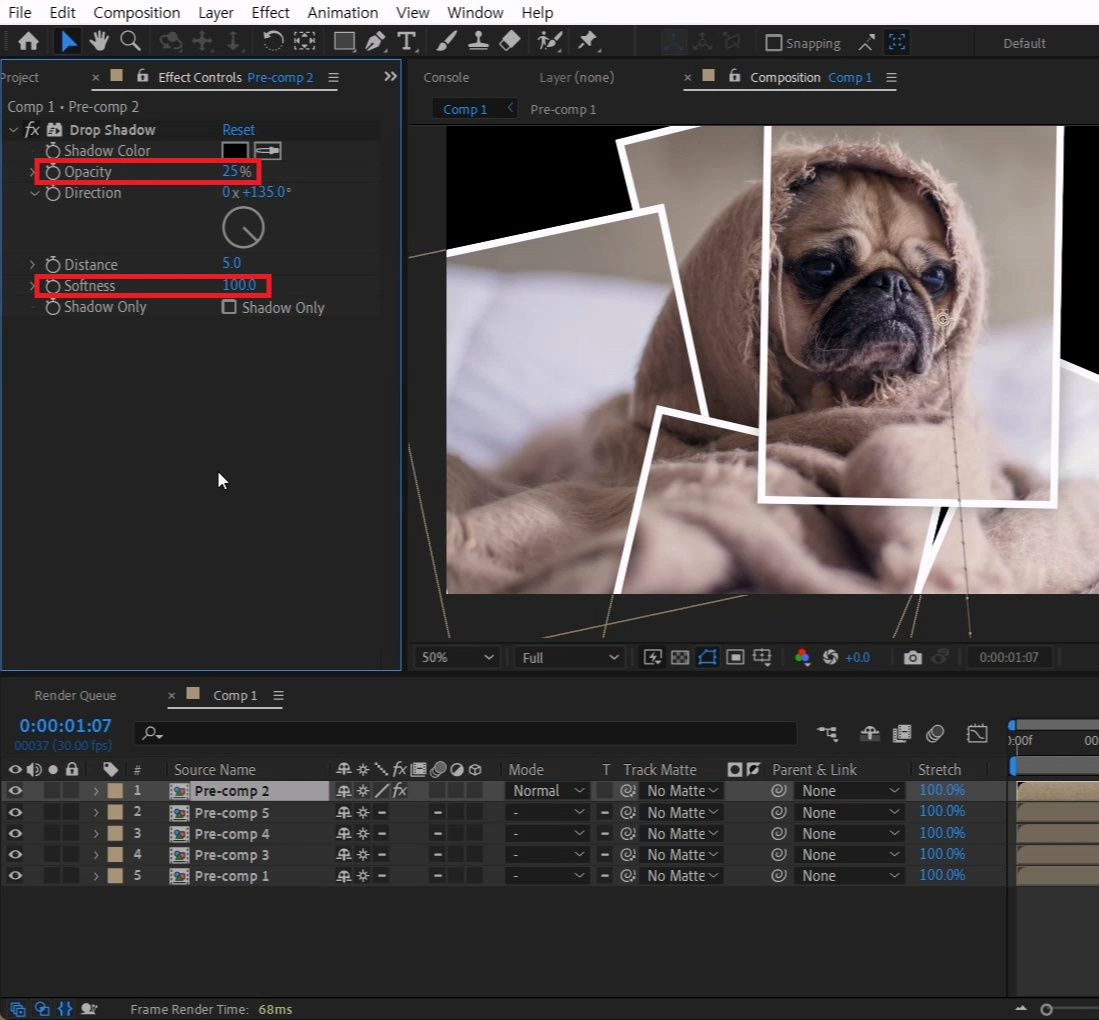
Task: Show hidden panels double chevron
Action: [x=390, y=76]
